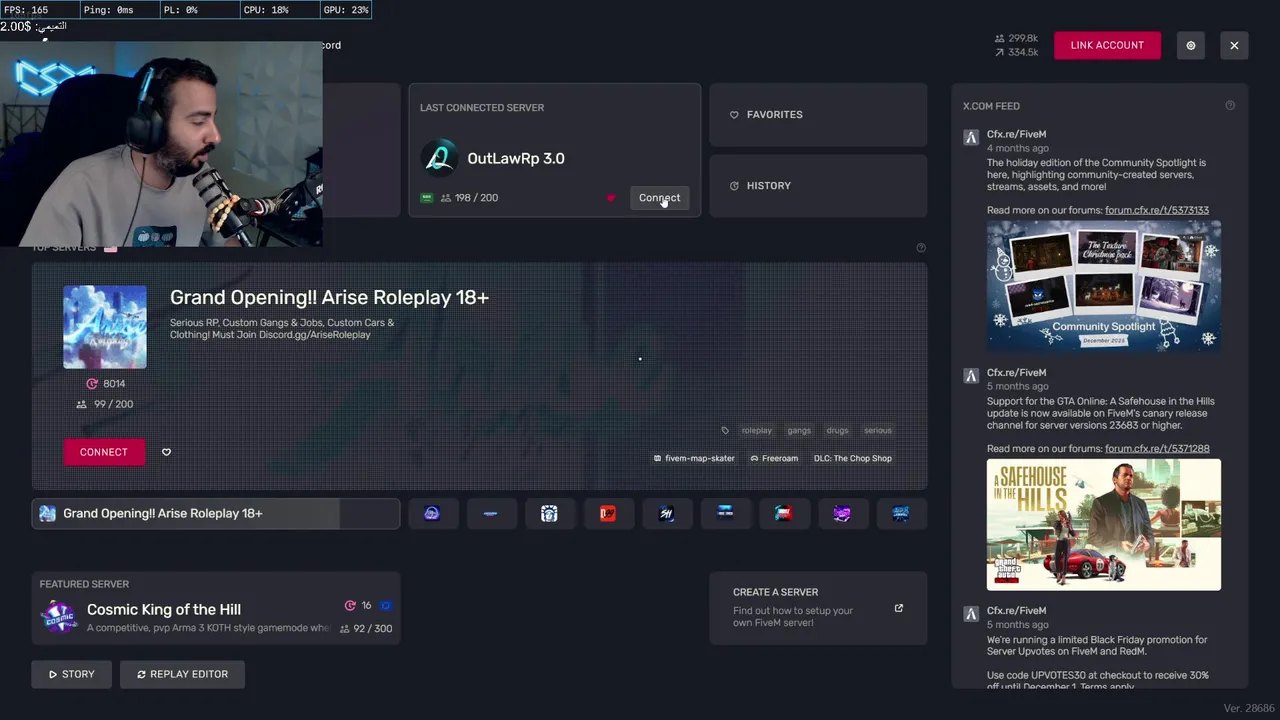Select the purple mask server icon
This screenshot has width=1280, height=720.
842,513
